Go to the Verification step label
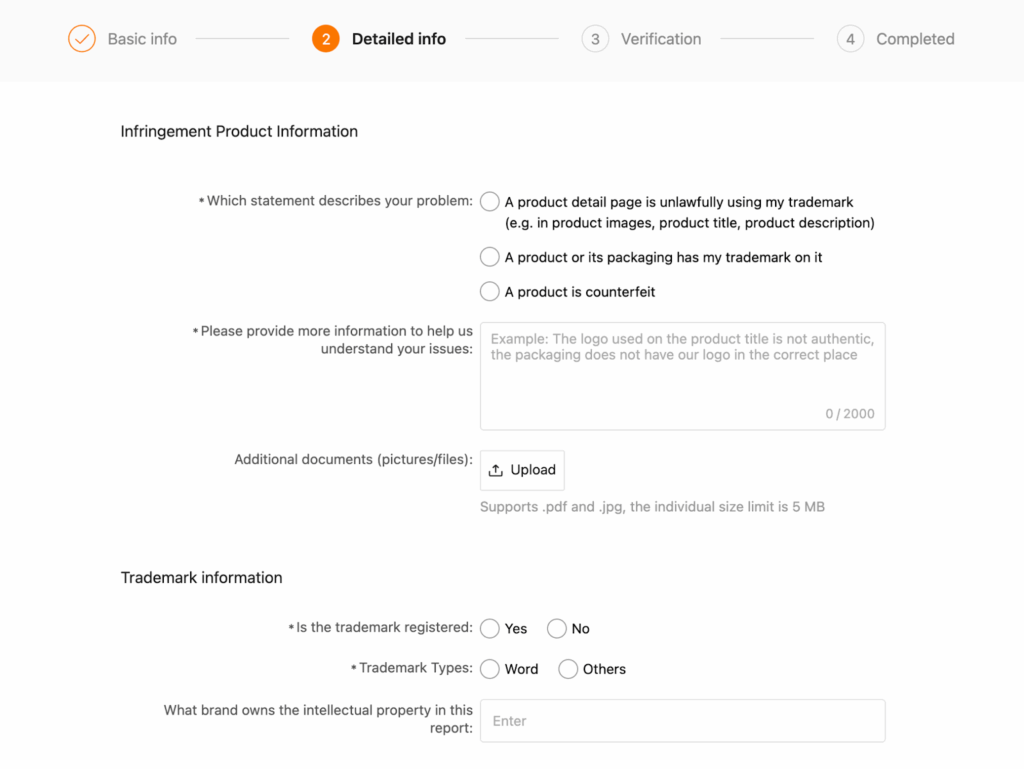This screenshot has width=1024, height=769. (661, 39)
